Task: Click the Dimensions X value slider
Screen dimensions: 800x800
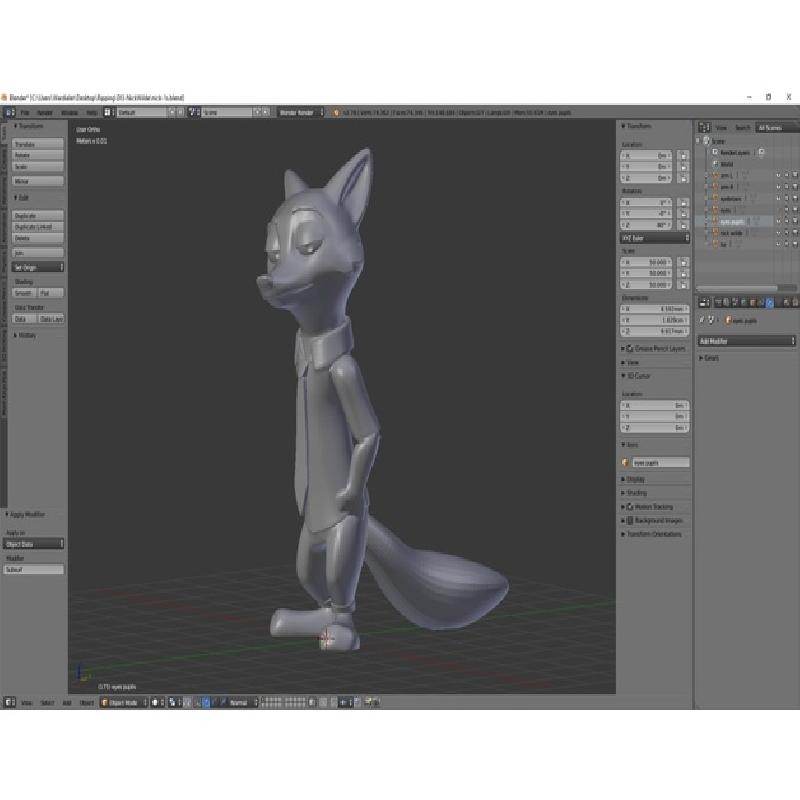Action: (655, 309)
